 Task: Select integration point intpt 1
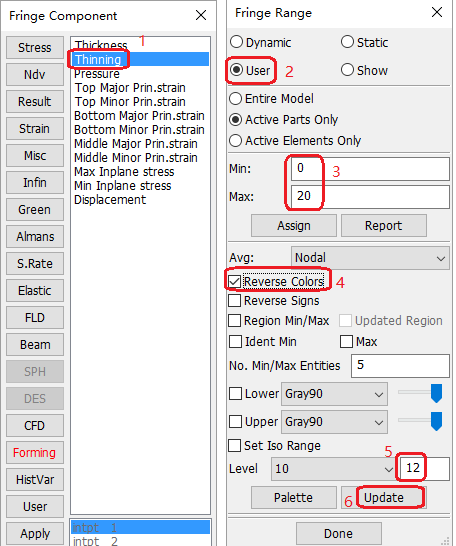click(x=140, y=527)
